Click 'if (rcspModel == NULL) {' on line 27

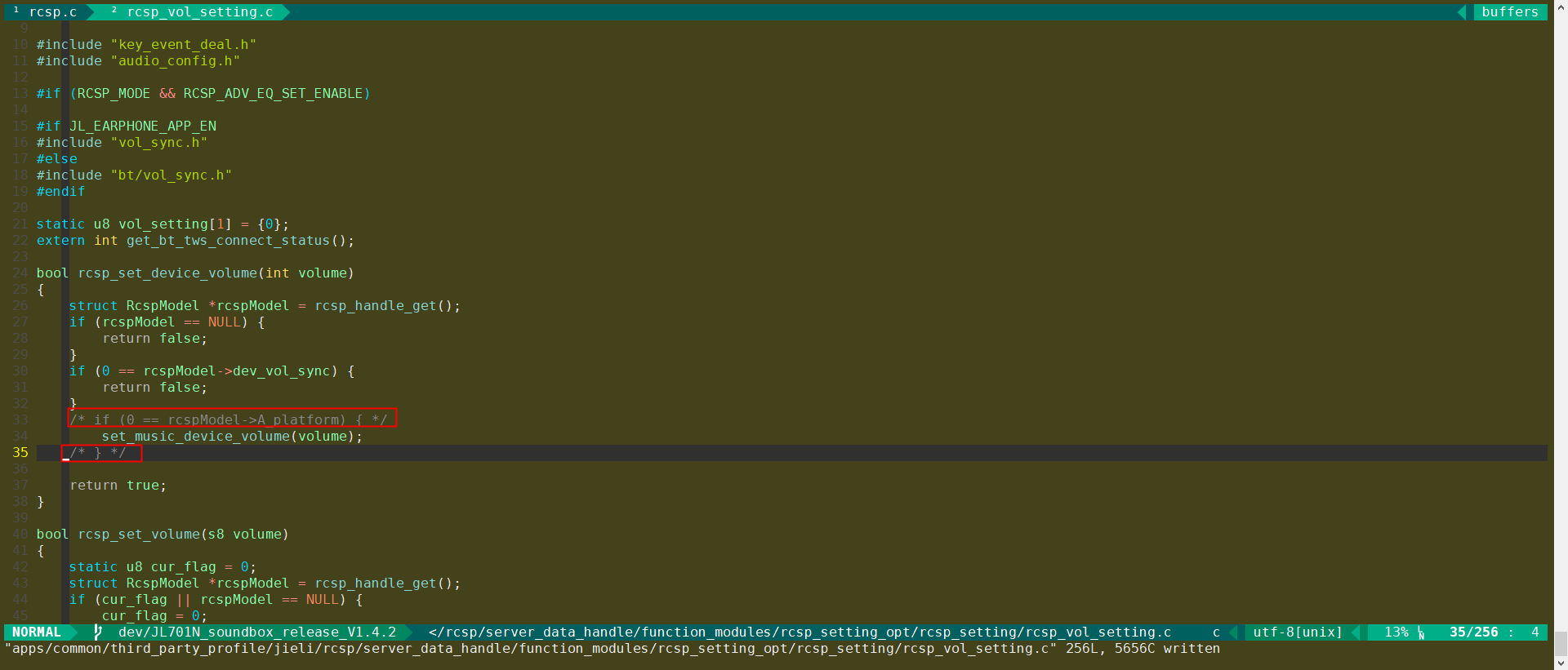tap(167, 322)
